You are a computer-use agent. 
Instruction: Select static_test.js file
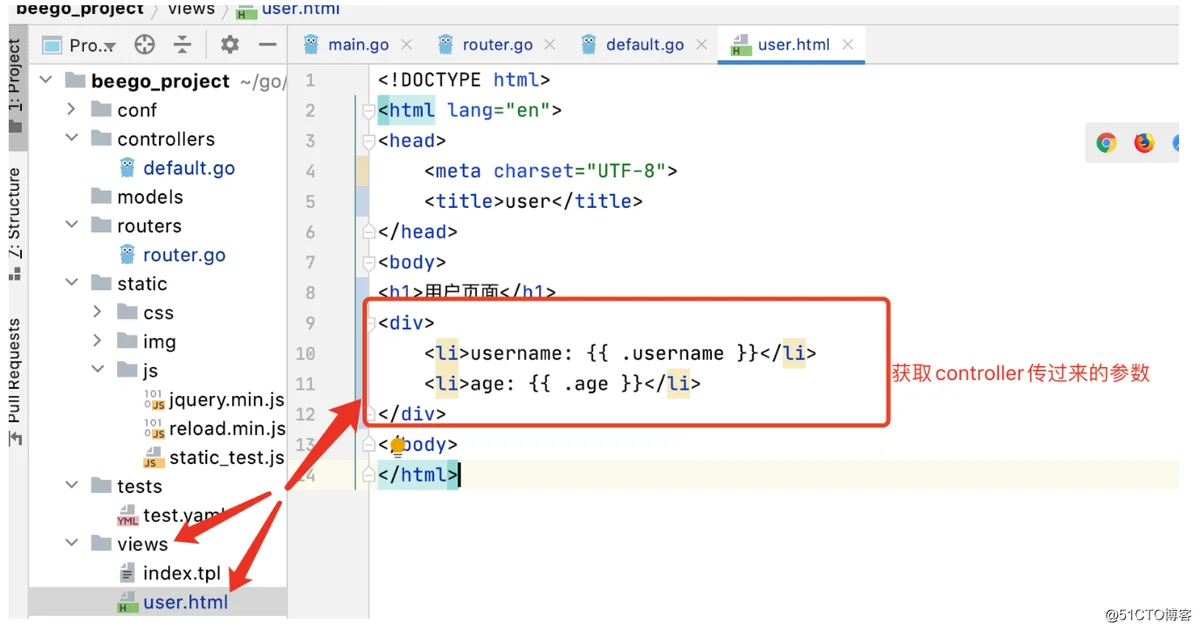(x=227, y=458)
